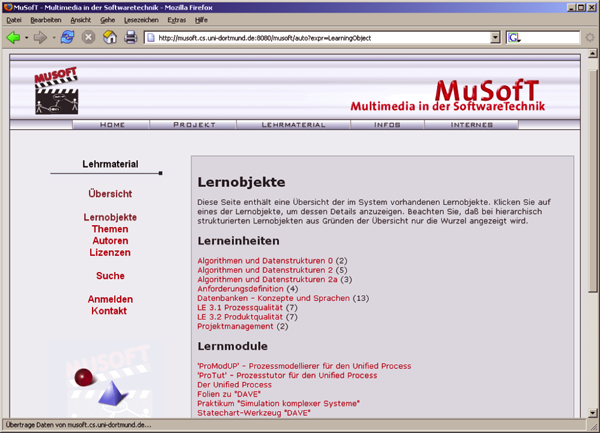600x433 pixels.
Task: Click the sphere and pyramid sidebar image
Action: (105, 379)
